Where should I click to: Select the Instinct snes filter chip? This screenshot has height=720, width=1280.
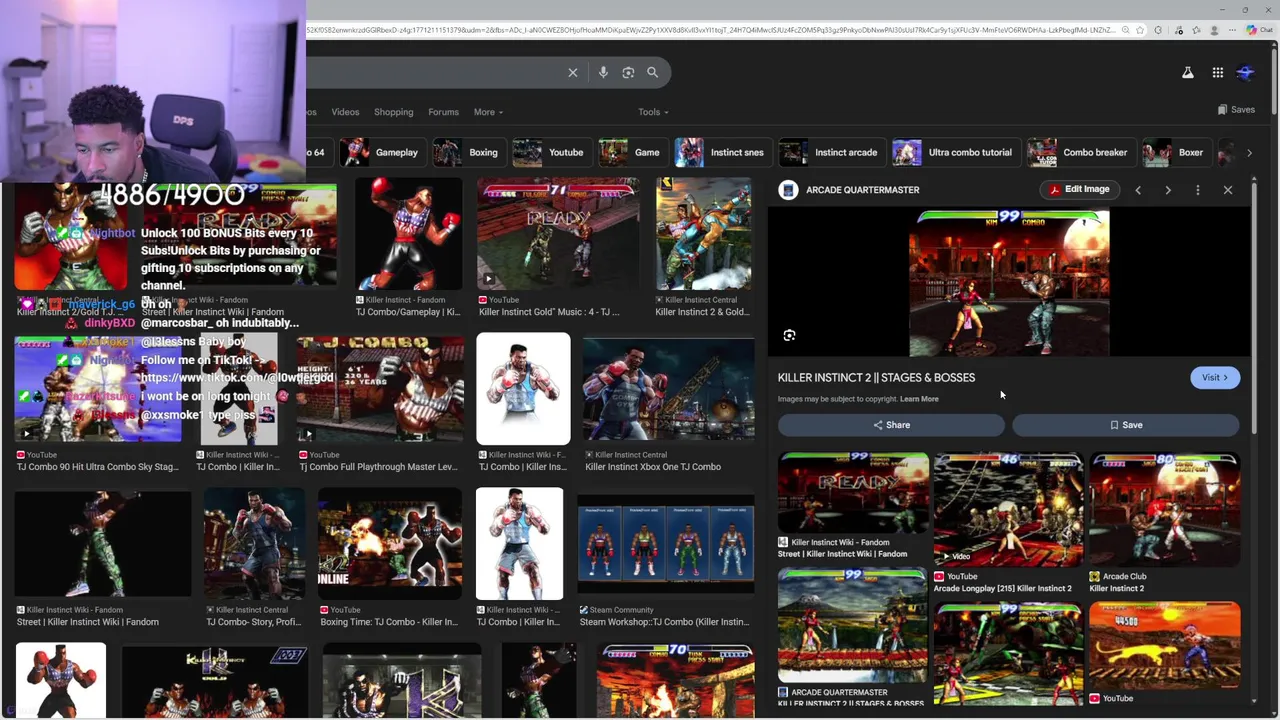720,152
